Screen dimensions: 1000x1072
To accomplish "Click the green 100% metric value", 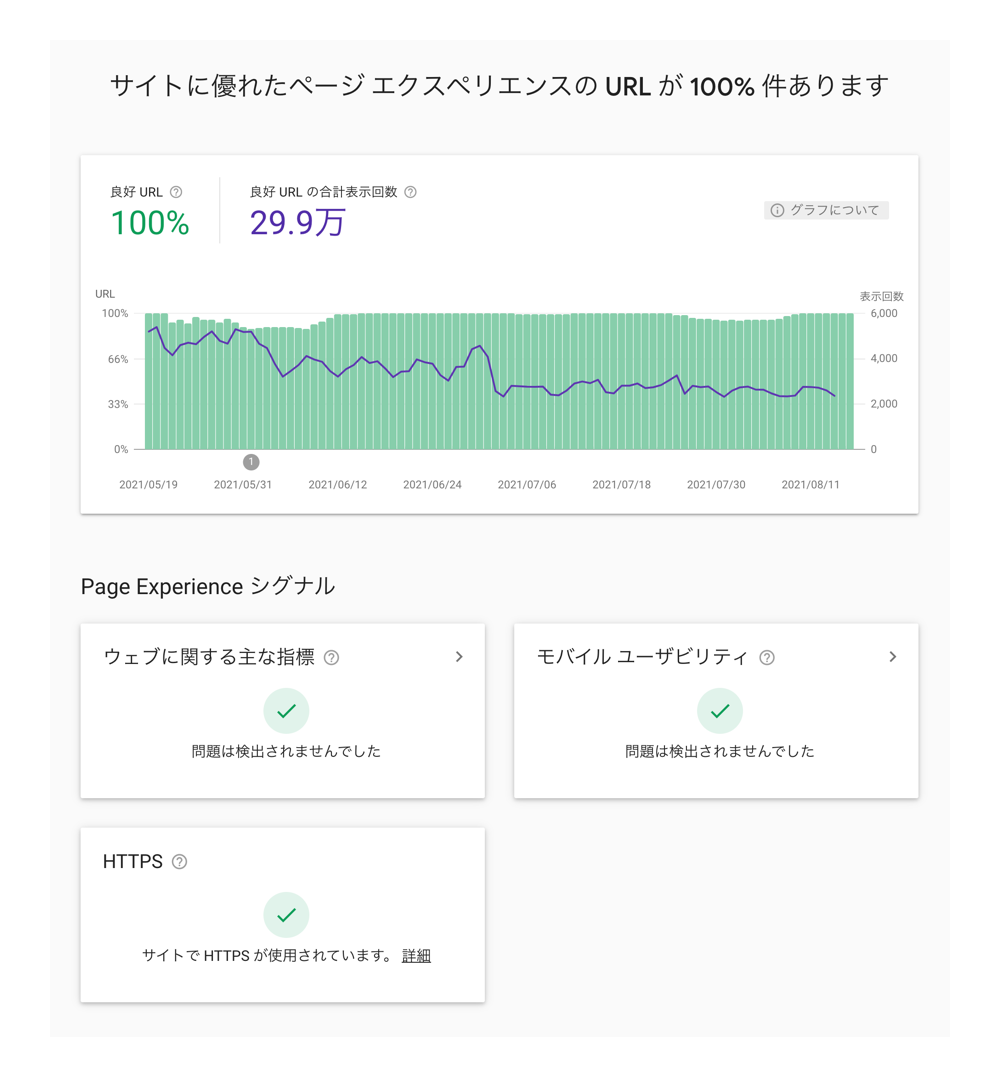I will (148, 224).
